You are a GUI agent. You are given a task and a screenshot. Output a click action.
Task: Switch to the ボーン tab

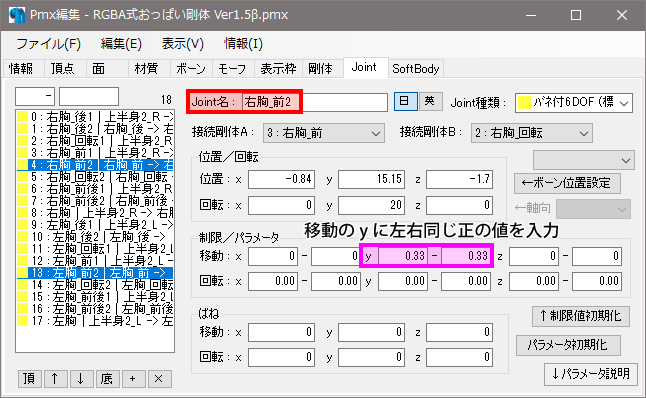point(191,68)
